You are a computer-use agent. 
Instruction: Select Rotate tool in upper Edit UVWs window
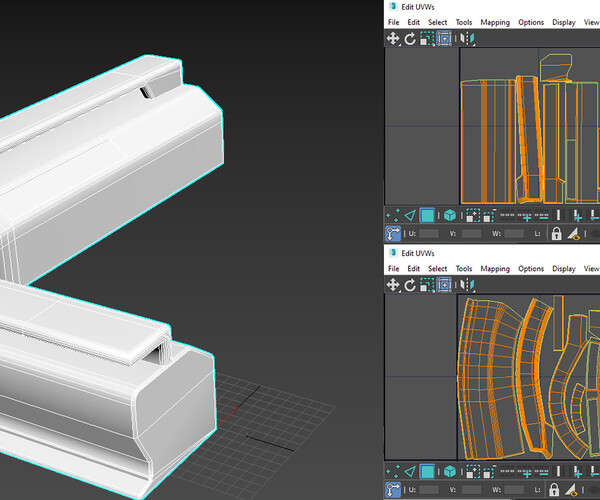point(410,38)
